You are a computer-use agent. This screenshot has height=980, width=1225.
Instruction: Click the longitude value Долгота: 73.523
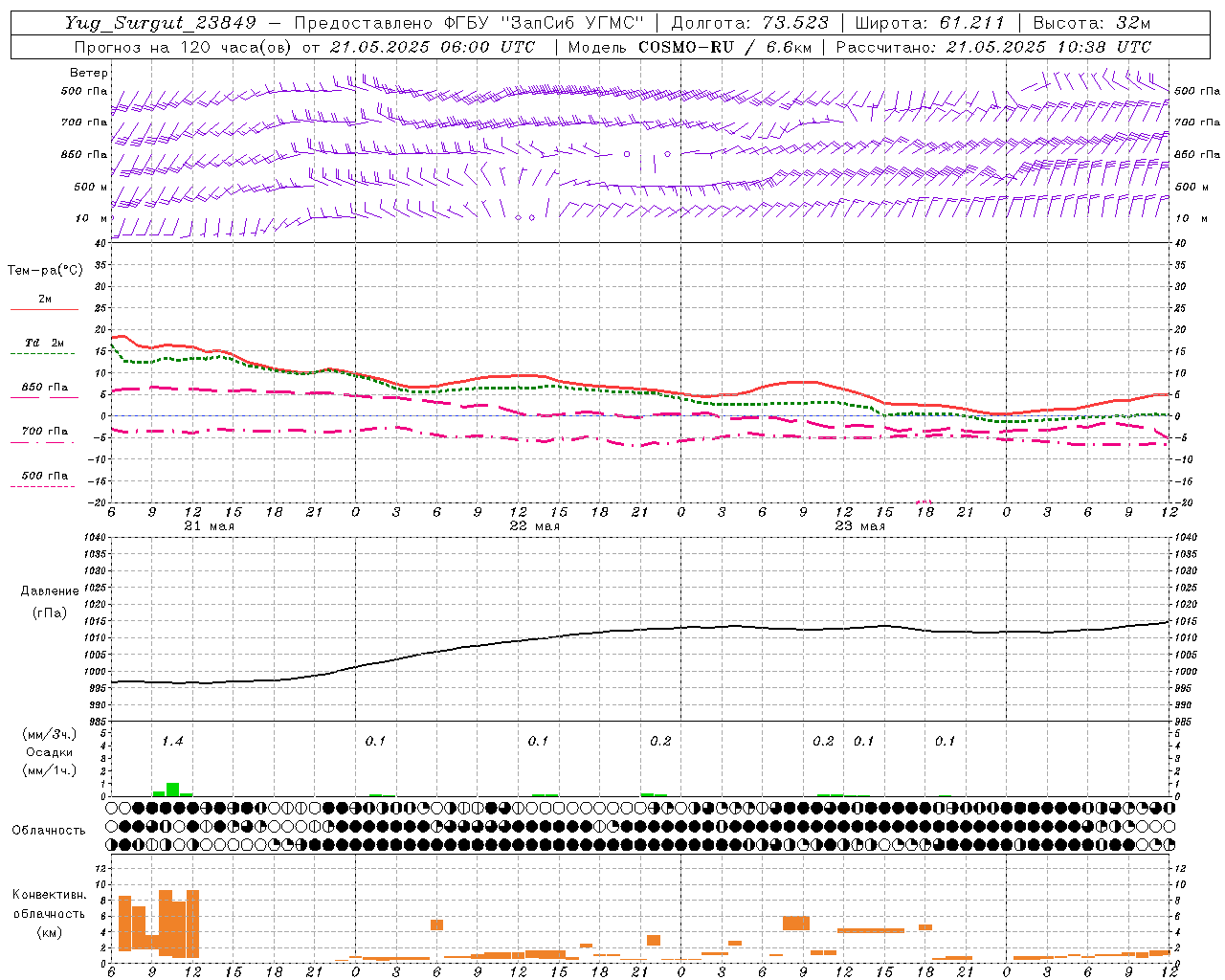coord(751,23)
